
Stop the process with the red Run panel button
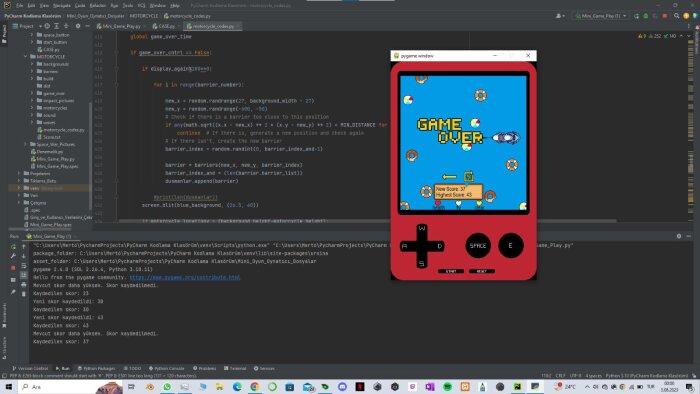[13, 268]
